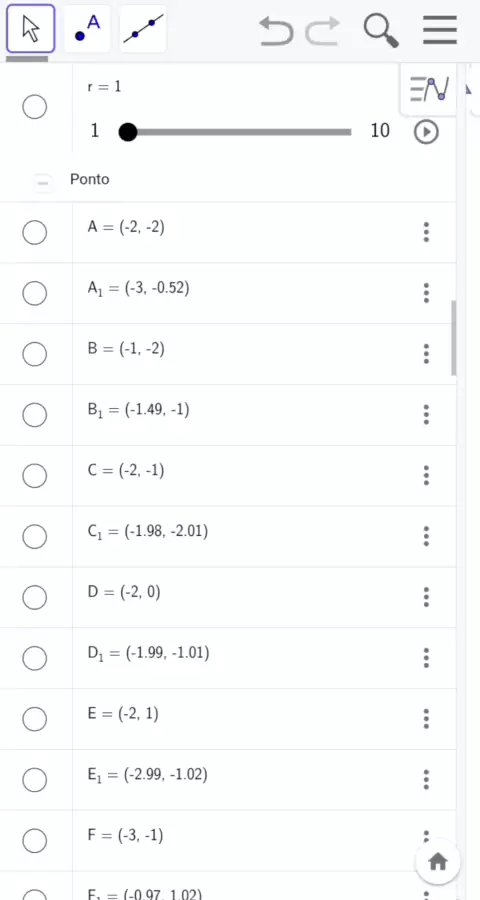Play the slider r animation
Viewport: 480px width, 900px height.
(x=426, y=132)
